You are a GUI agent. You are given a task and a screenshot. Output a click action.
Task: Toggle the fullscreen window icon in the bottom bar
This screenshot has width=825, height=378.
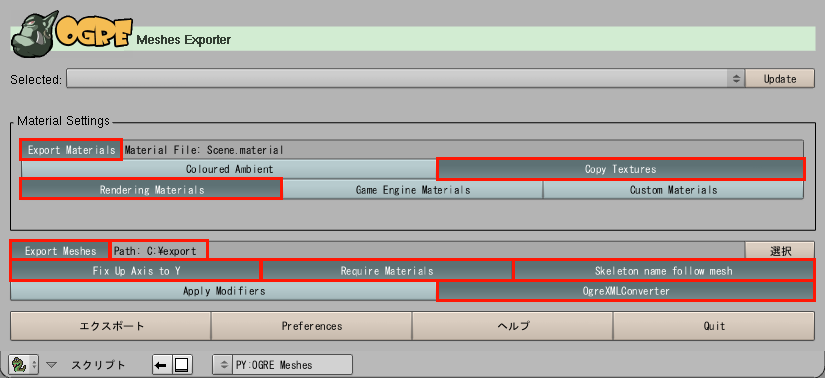[183, 364]
